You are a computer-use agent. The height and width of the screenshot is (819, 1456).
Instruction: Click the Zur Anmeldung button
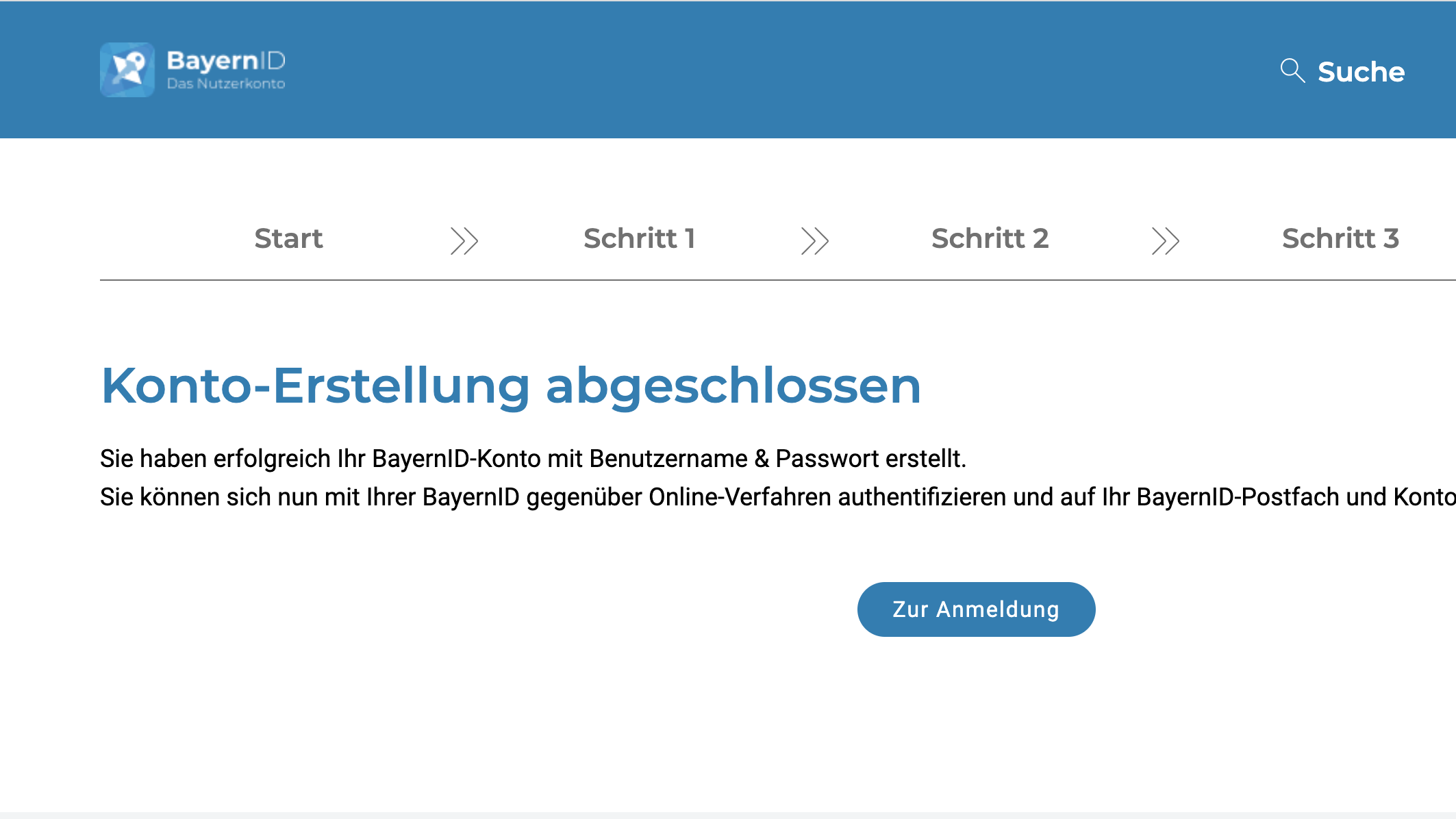tap(976, 609)
